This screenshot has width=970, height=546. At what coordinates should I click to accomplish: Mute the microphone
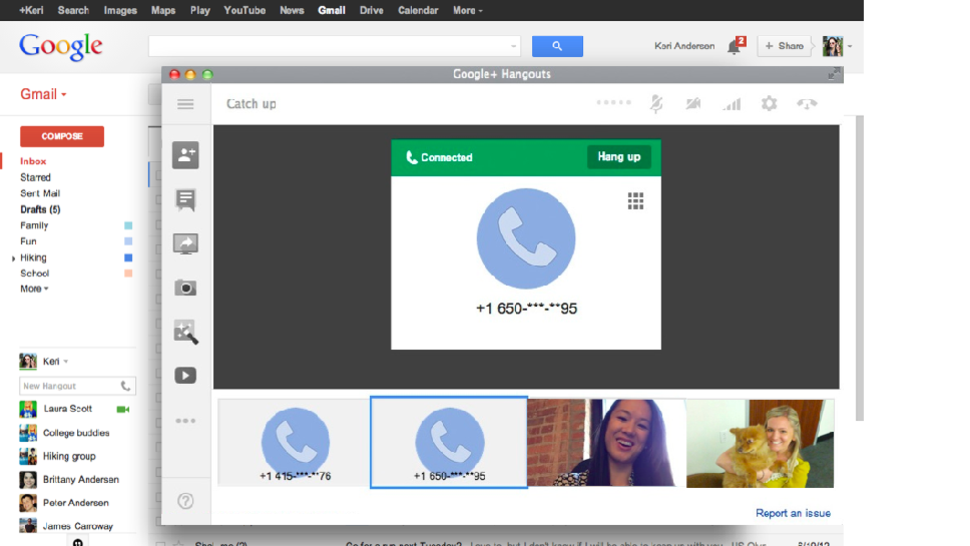[656, 104]
